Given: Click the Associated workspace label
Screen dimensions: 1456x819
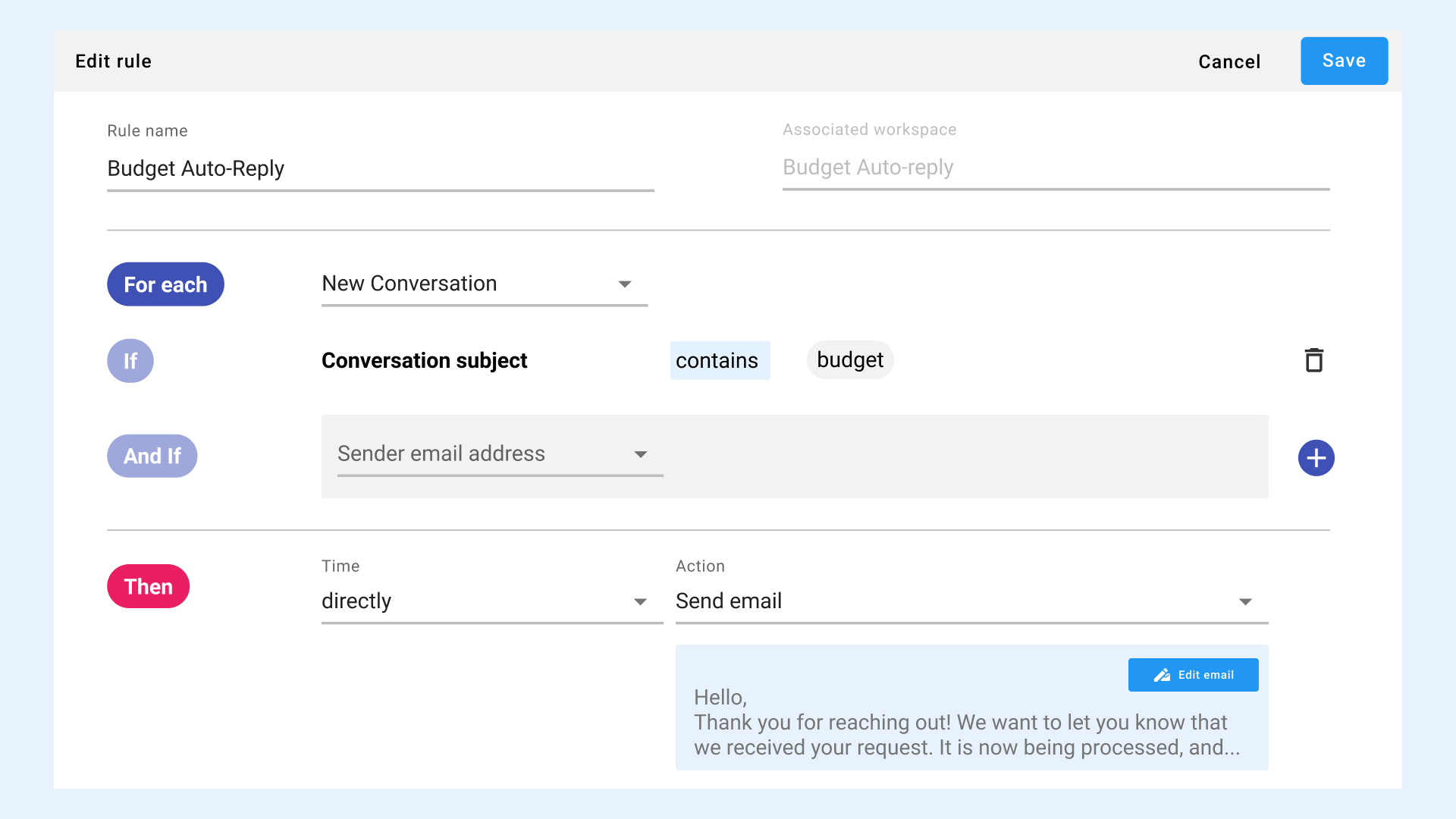Looking at the screenshot, I should (x=869, y=129).
